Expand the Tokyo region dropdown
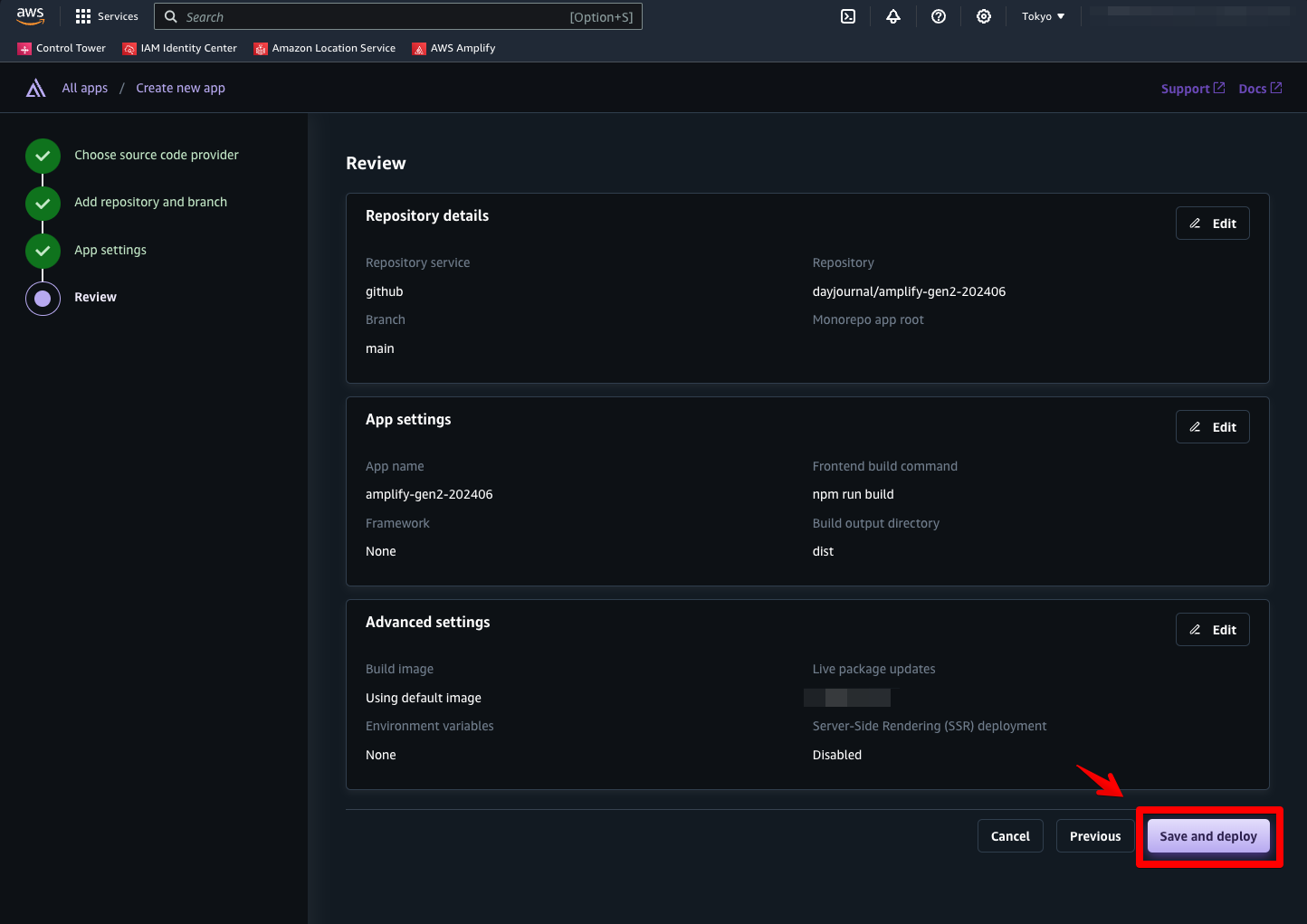 pyautogui.click(x=1043, y=16)
